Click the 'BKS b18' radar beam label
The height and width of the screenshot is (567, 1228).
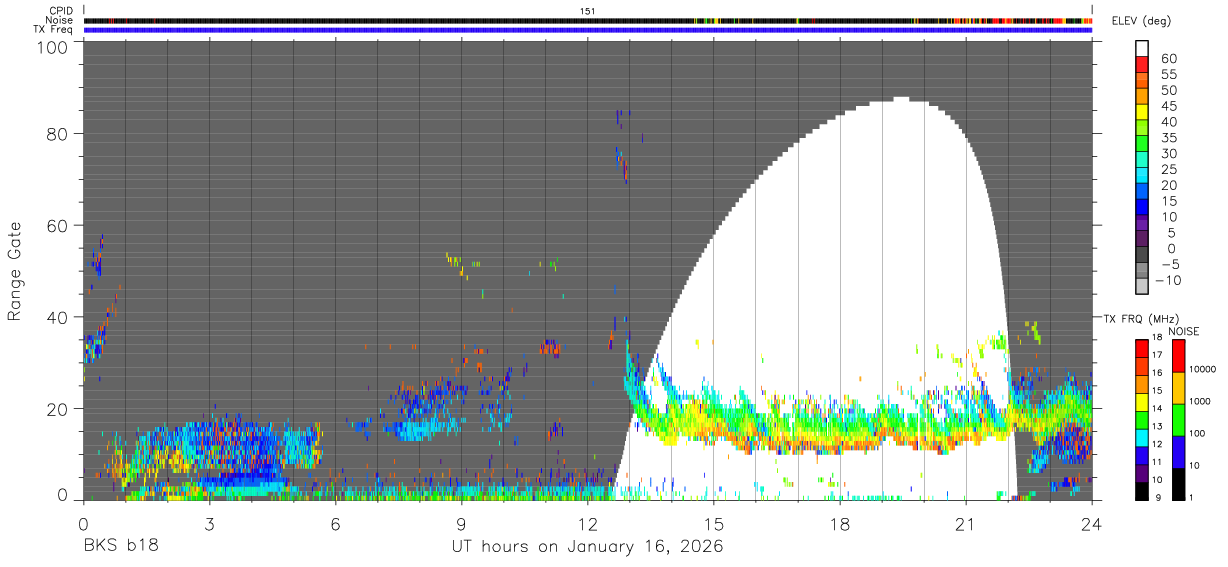tap(120, 547)
